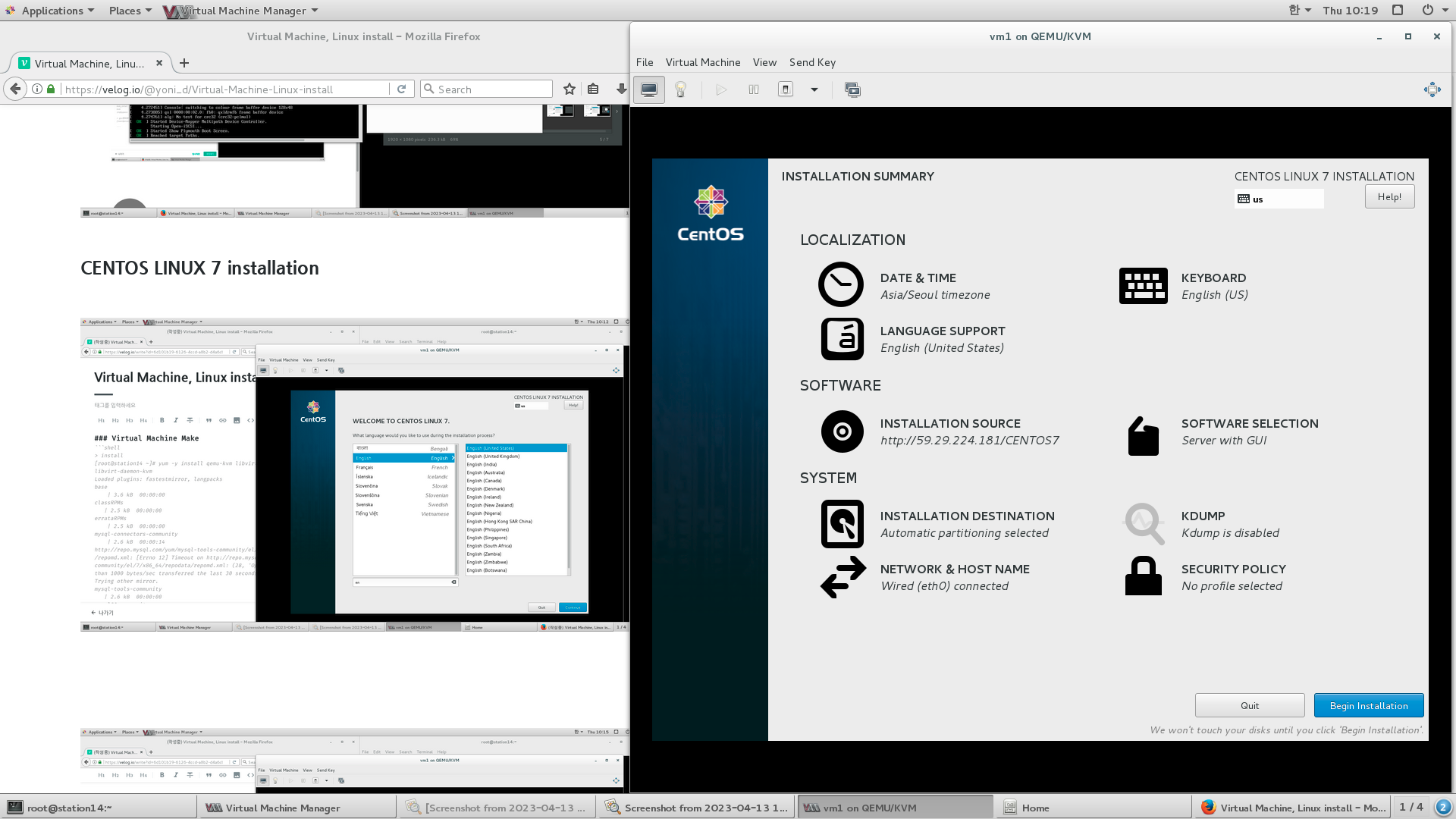1456x819 pixels.
Task: Show virtual hardware details lightbulb
Action: click(680, 89)
